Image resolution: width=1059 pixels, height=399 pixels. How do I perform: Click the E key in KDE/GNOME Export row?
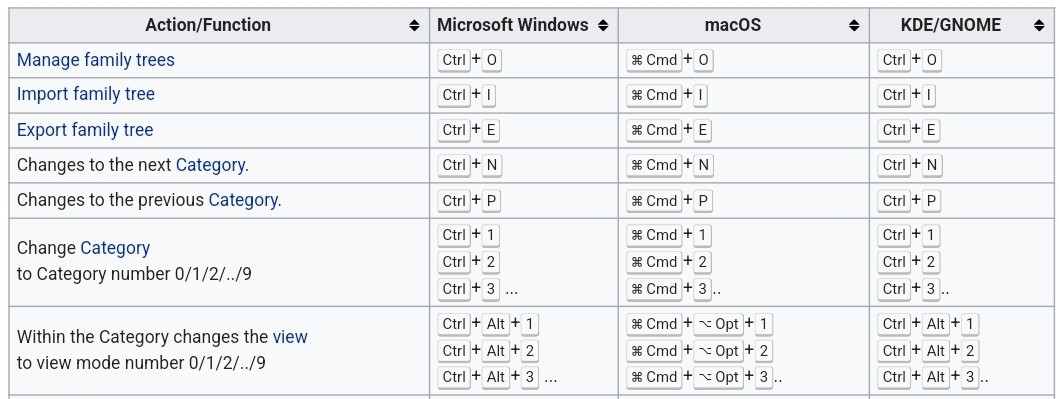click(x=930, y=130)
